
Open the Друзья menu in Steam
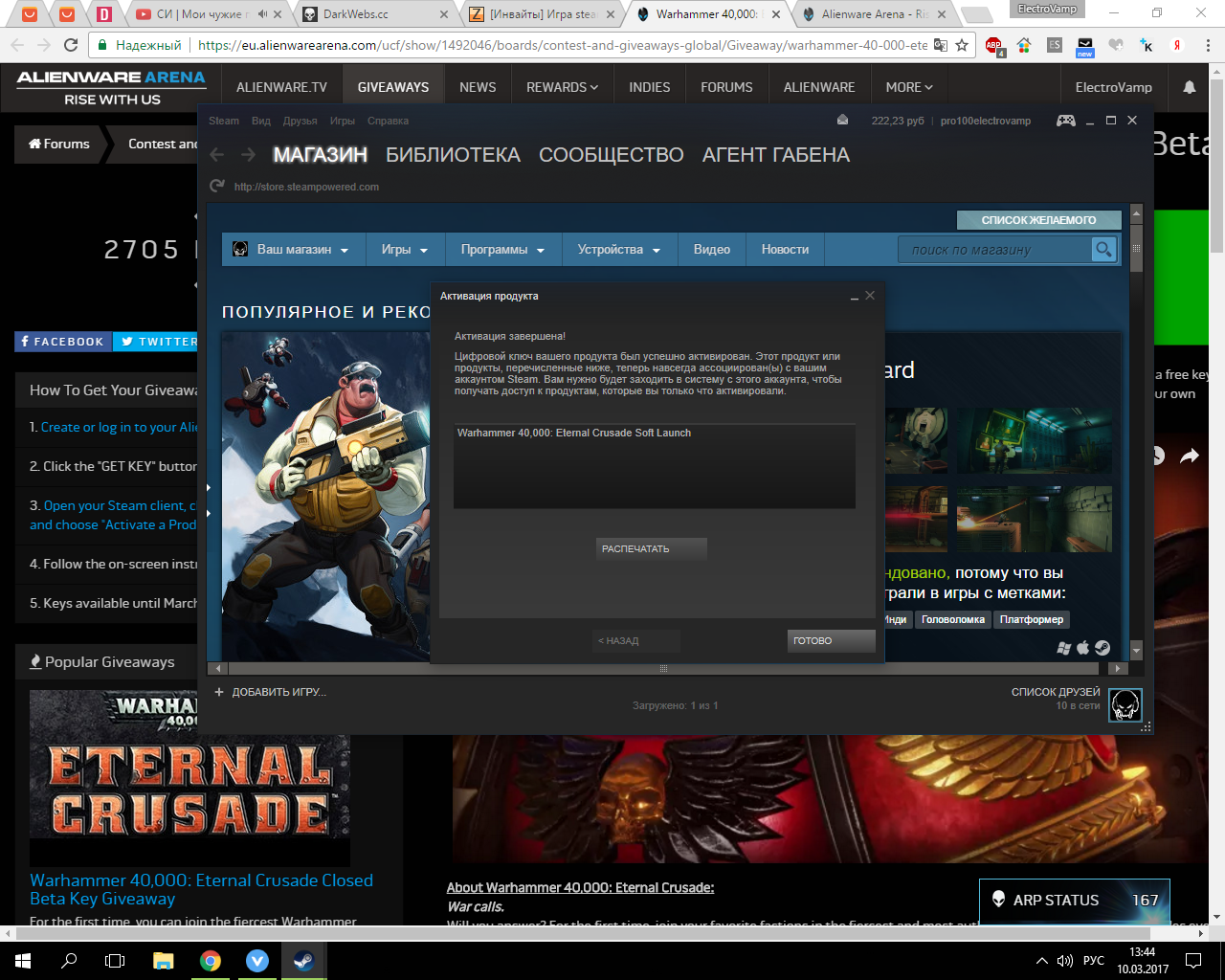click(300, 121)
